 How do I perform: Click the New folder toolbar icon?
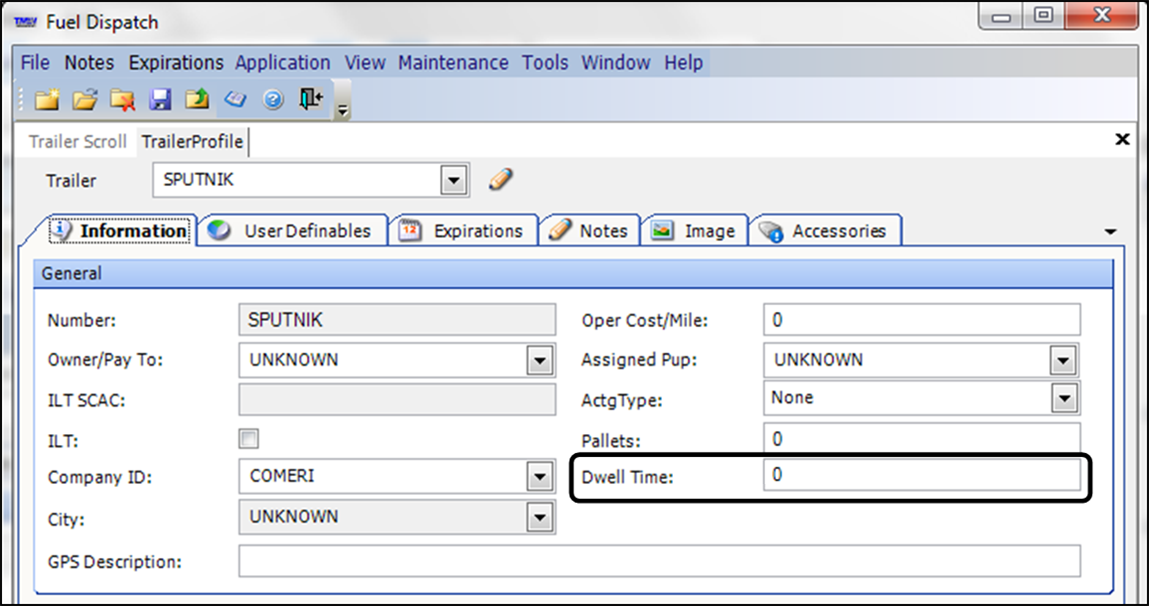pyautogui.click(x=47, y=100)
